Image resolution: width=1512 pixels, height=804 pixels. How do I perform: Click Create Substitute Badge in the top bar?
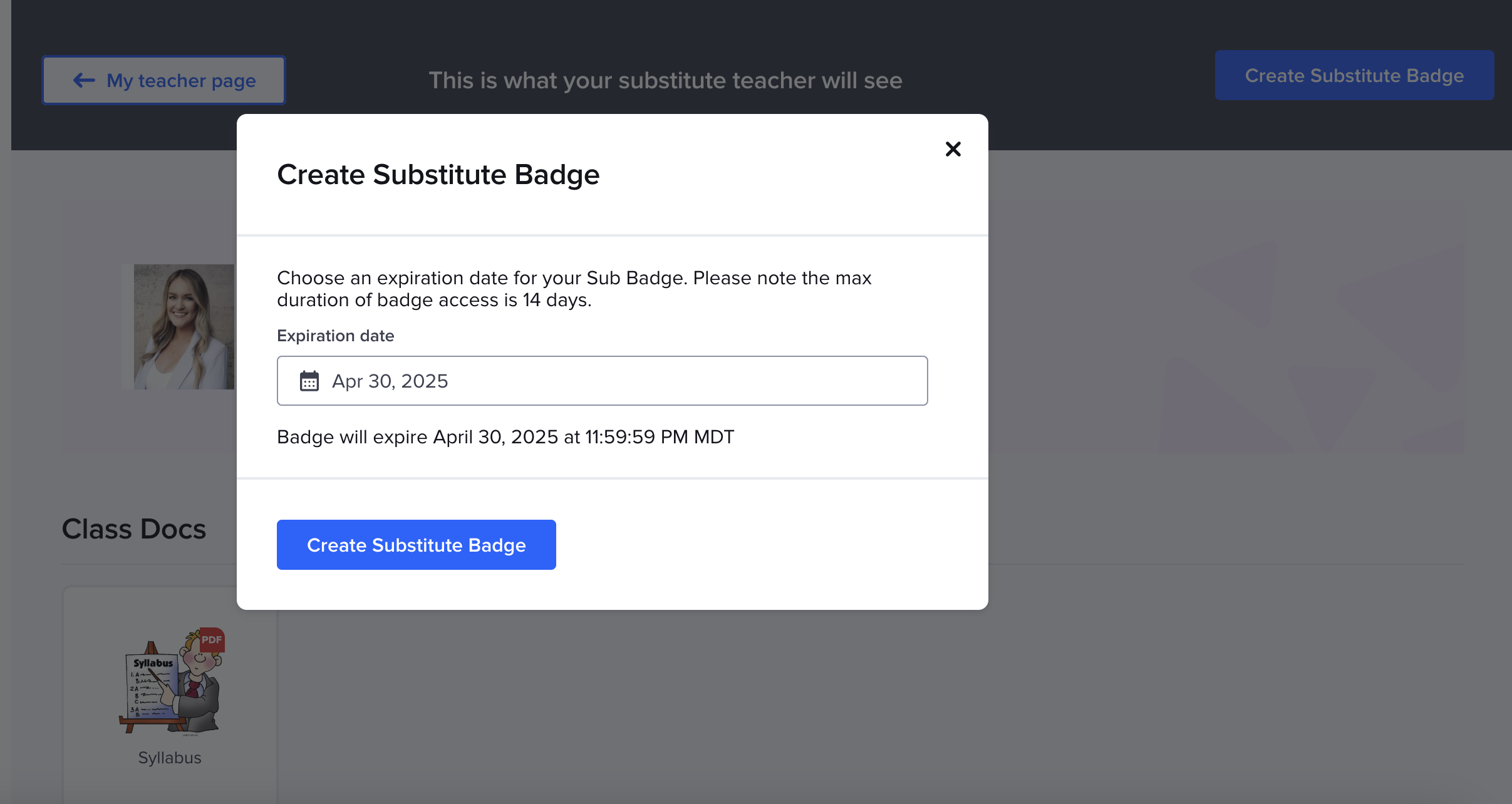click(x=1354, y=75)
